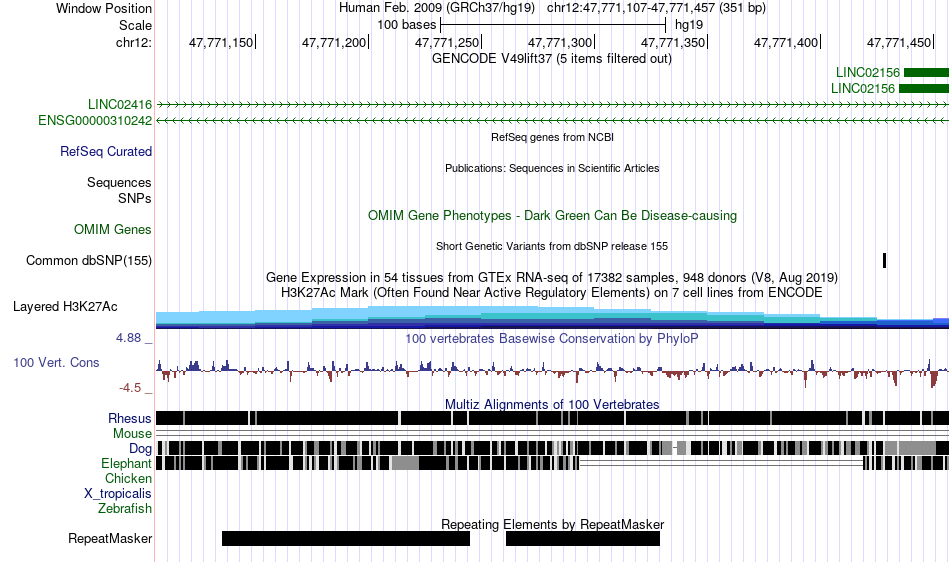The image size is (950, 562).
Task: Click the PhyloP conservation signal graph
Action: coord(552,372)
